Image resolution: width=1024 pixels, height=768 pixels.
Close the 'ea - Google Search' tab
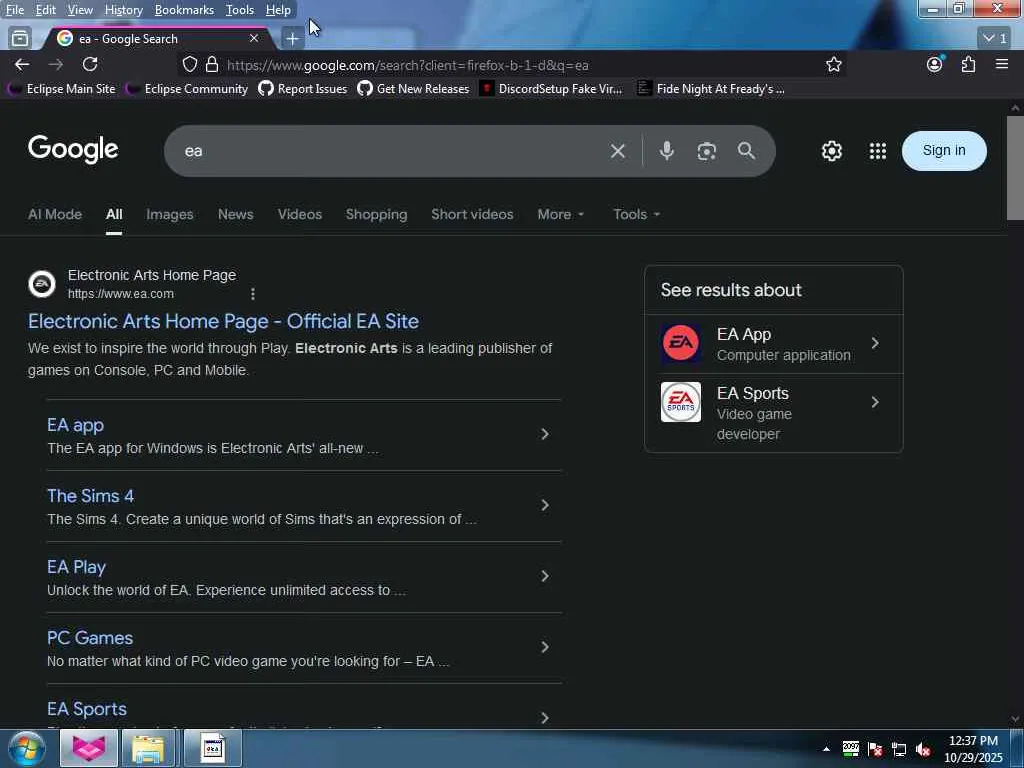[254, 39]
